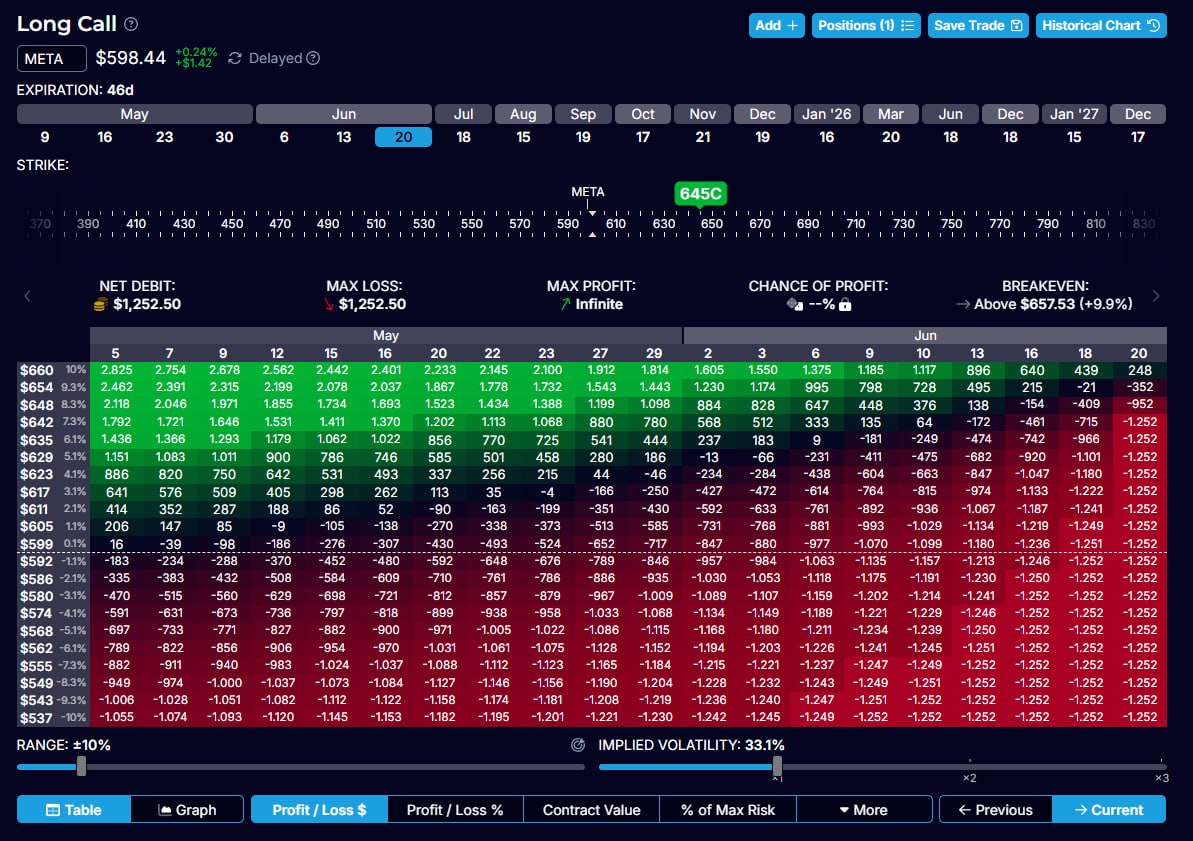
Task: Select the Contract Value tab
Action: [591, 810]
